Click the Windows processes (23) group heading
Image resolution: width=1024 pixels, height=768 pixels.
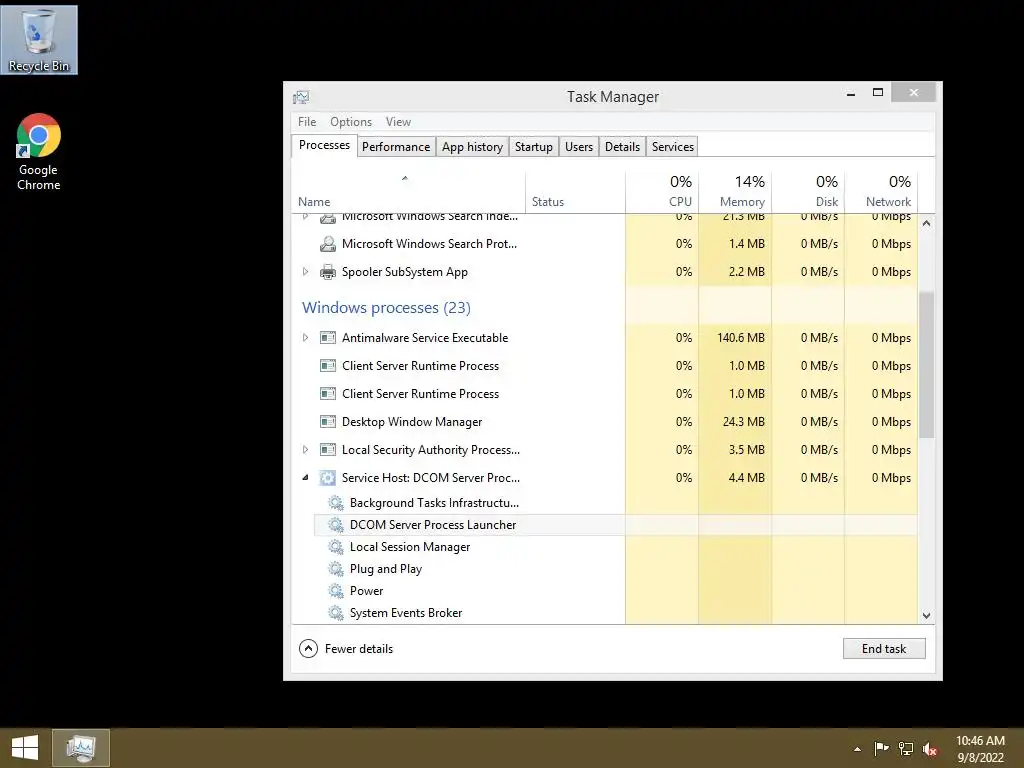386,308
